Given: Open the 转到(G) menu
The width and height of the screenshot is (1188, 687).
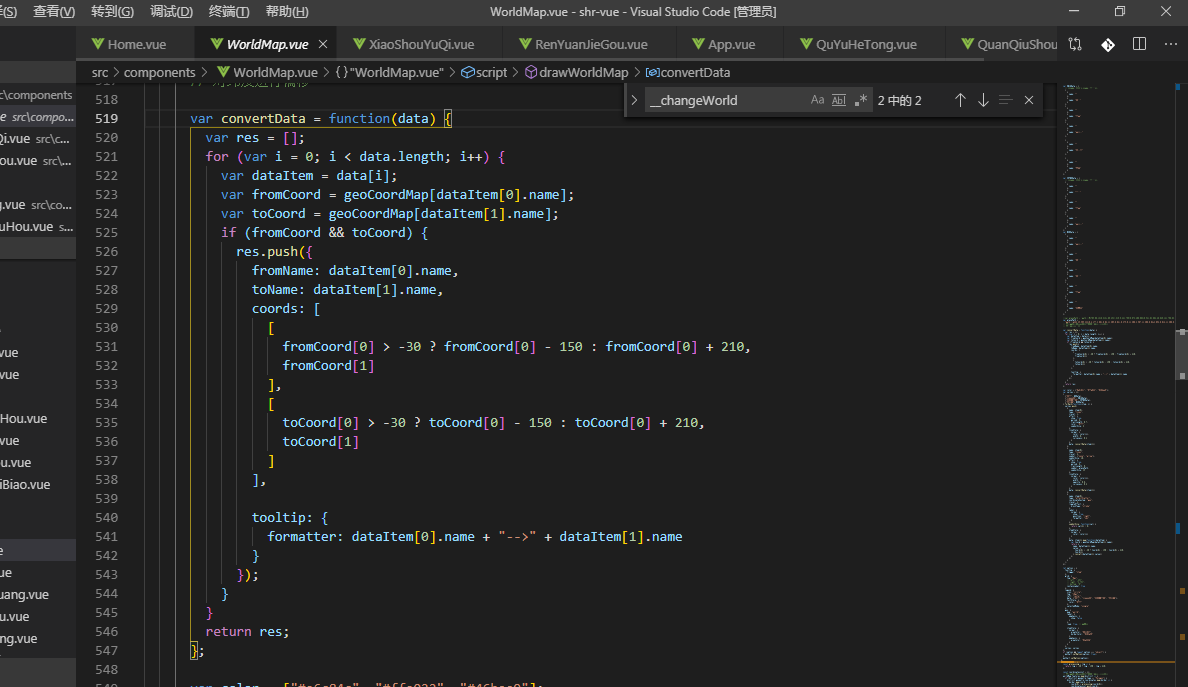Looking at the screenshot, I should pos(112,11).
